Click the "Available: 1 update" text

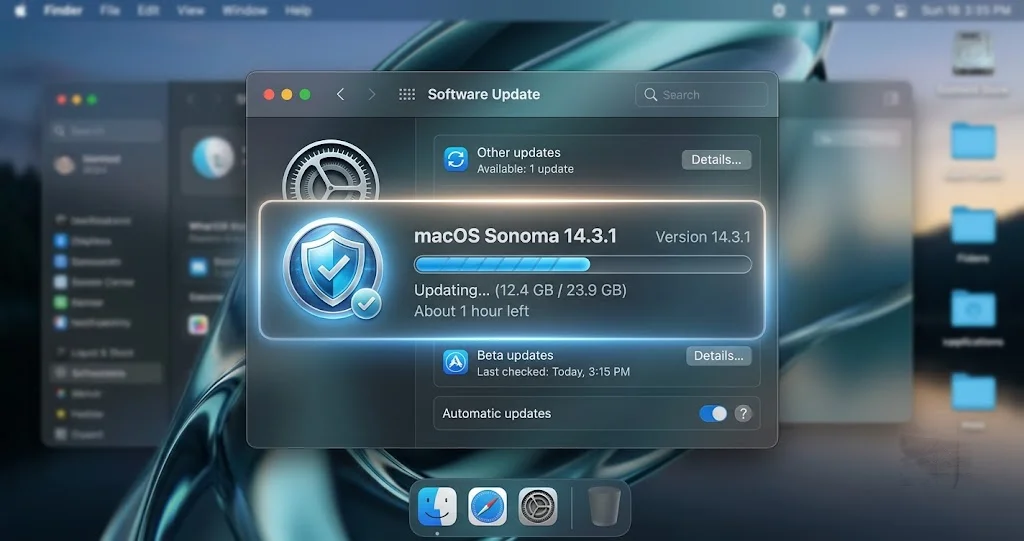(525, 169)
